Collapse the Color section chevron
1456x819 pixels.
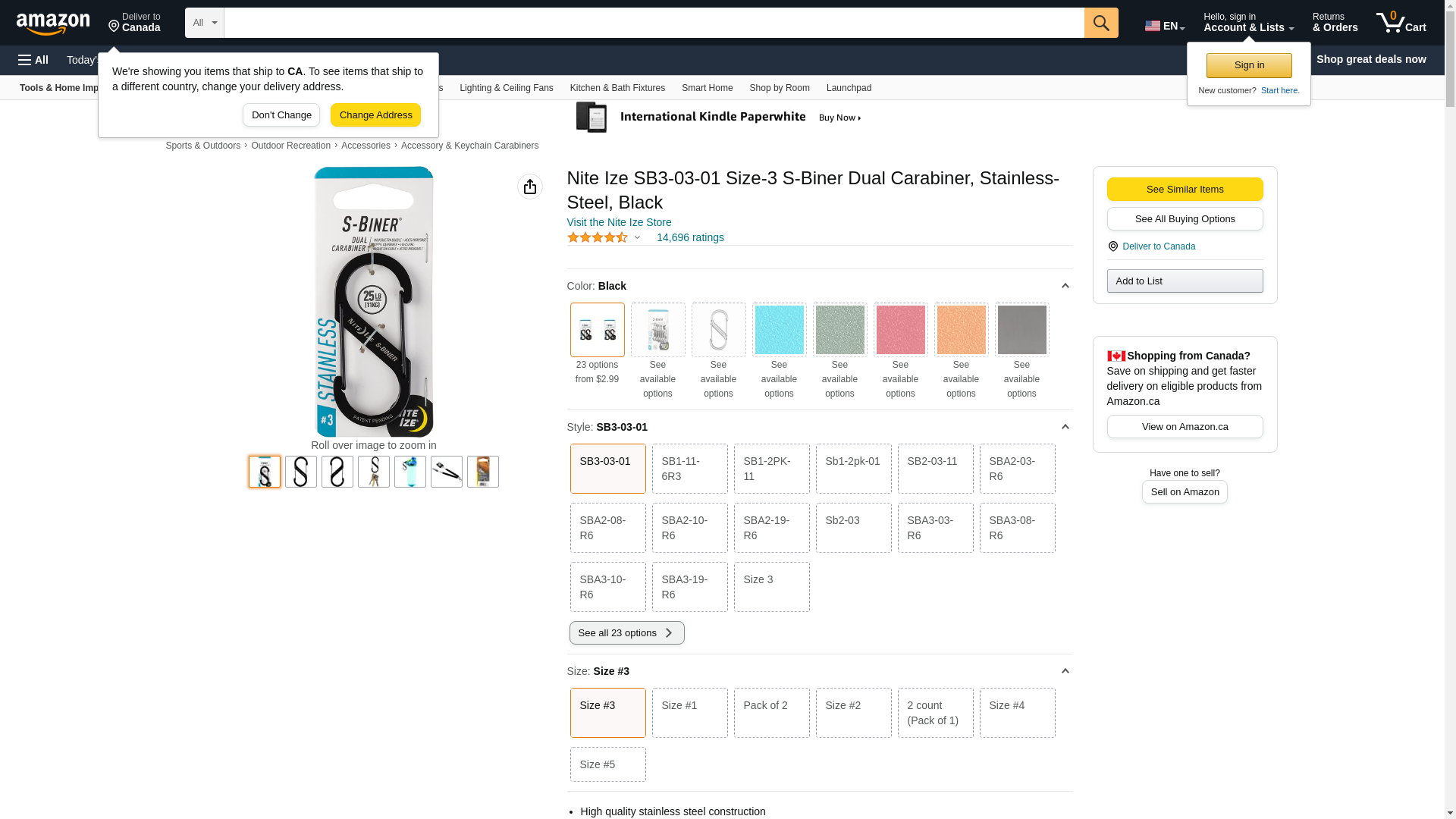1065,286
